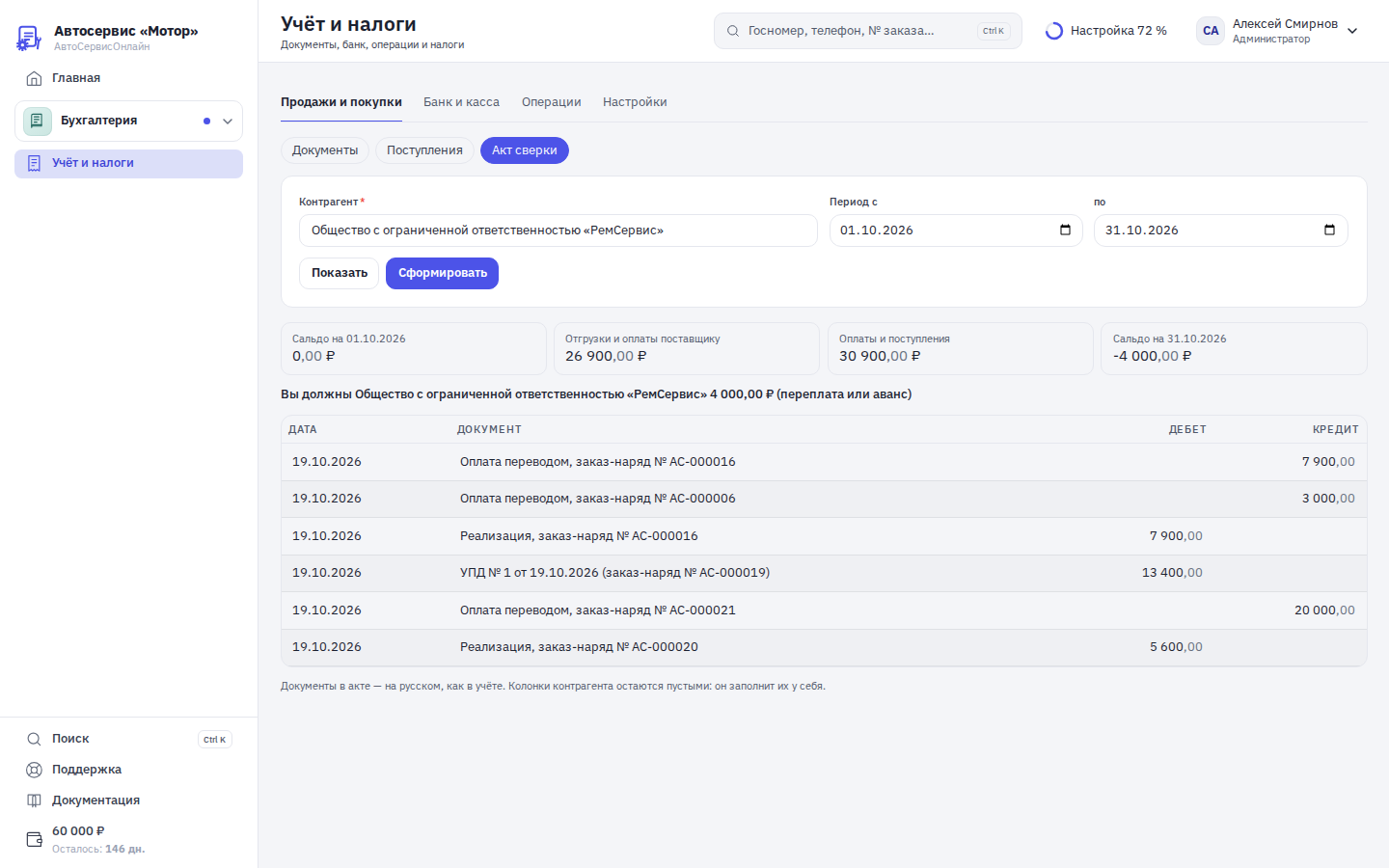Click the magnifier icon in the search field

[x=733, y=31]
